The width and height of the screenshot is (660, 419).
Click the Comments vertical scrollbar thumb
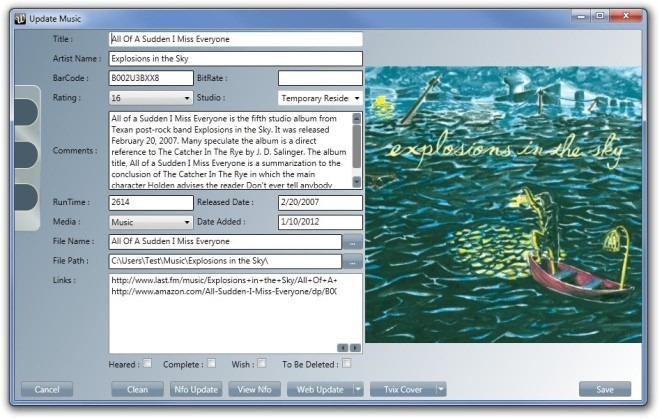pyautogui.click(x=357, y=147)
